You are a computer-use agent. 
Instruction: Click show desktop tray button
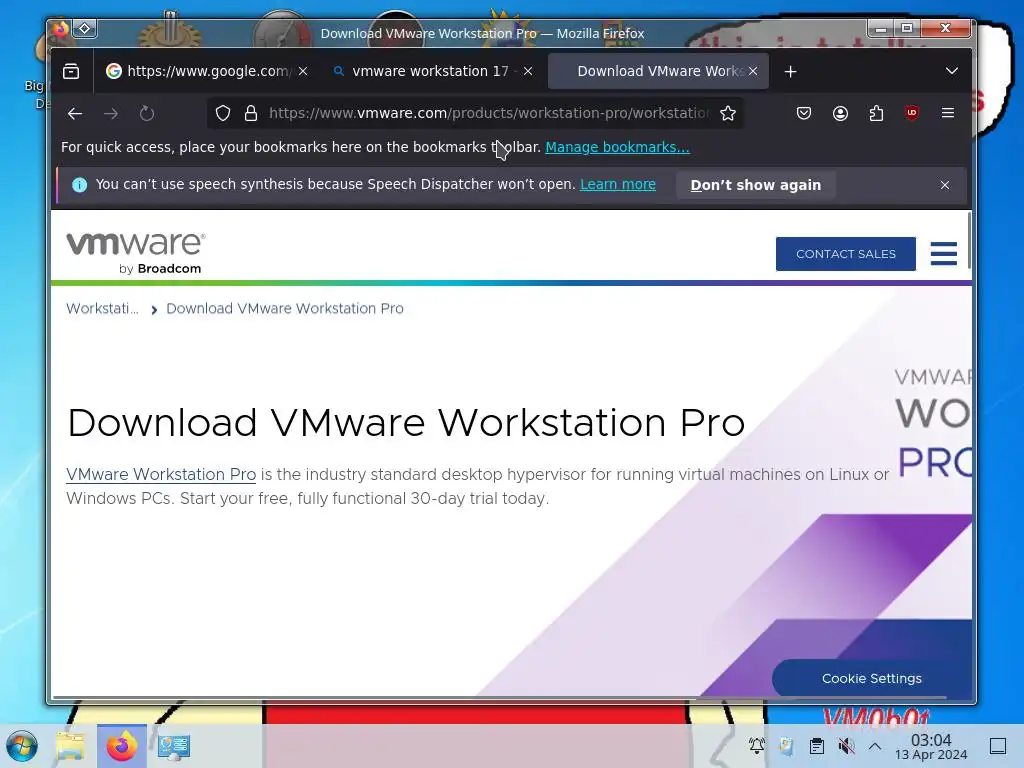(x=998, y=746)
